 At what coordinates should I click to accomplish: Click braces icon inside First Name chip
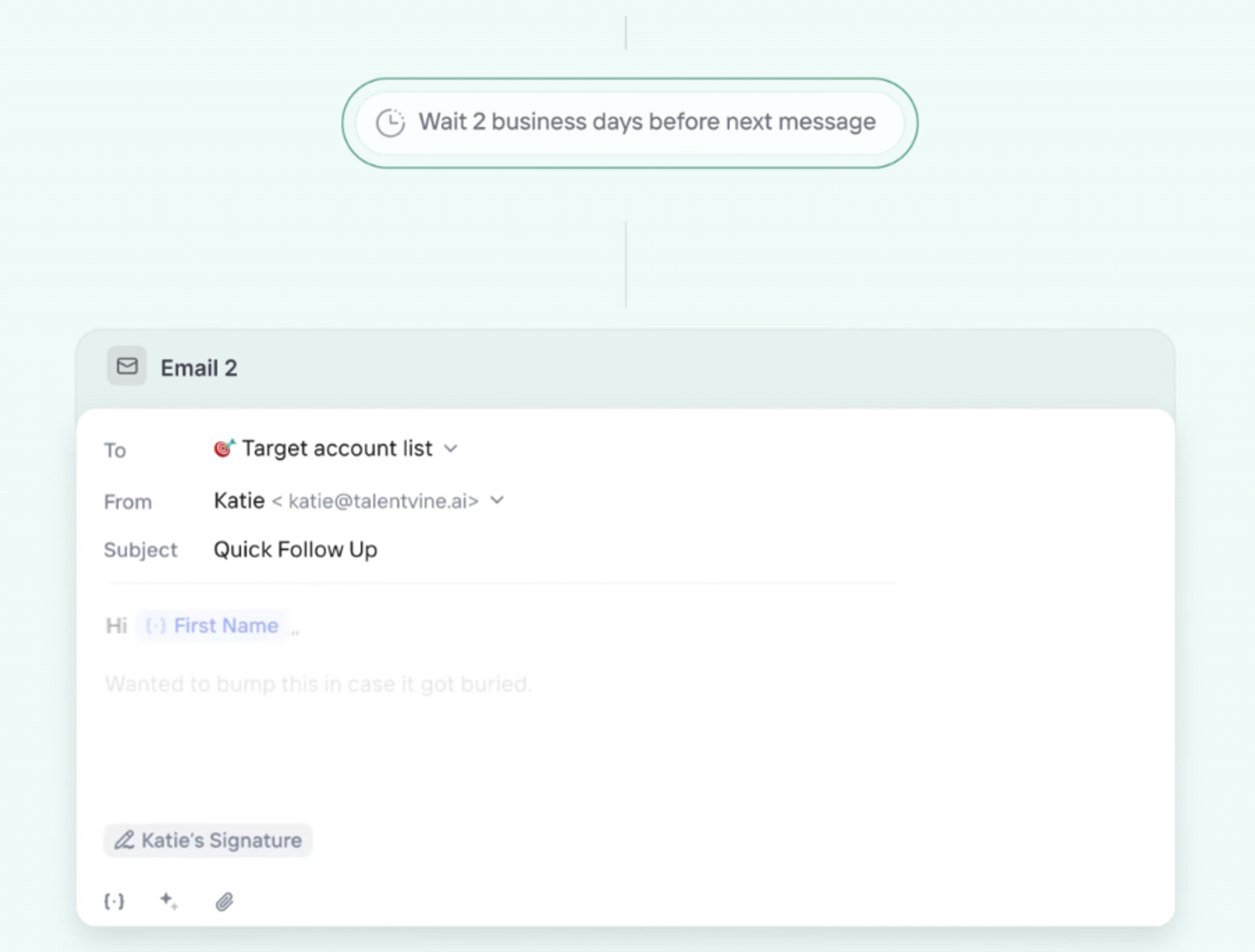tap(156, 626)
